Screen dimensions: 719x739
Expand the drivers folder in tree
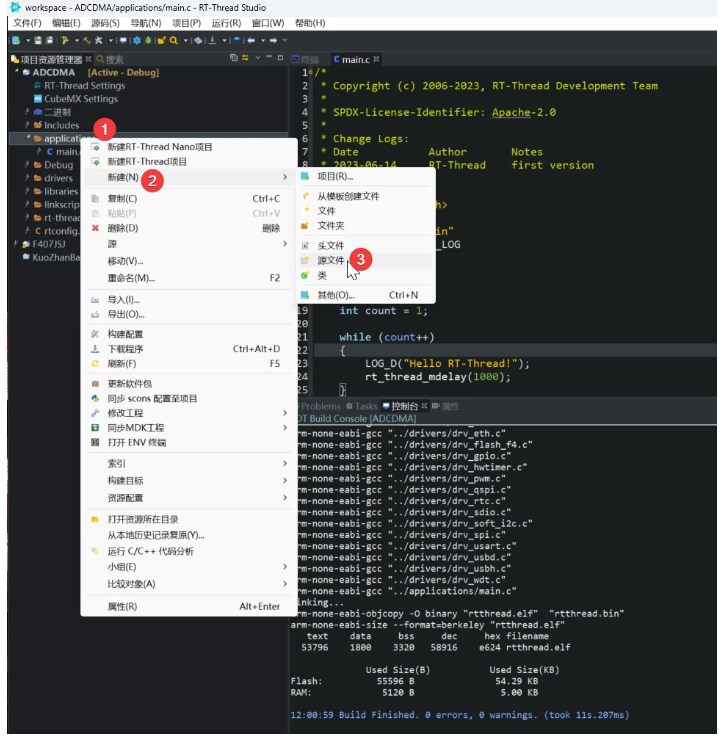point(27,178)
